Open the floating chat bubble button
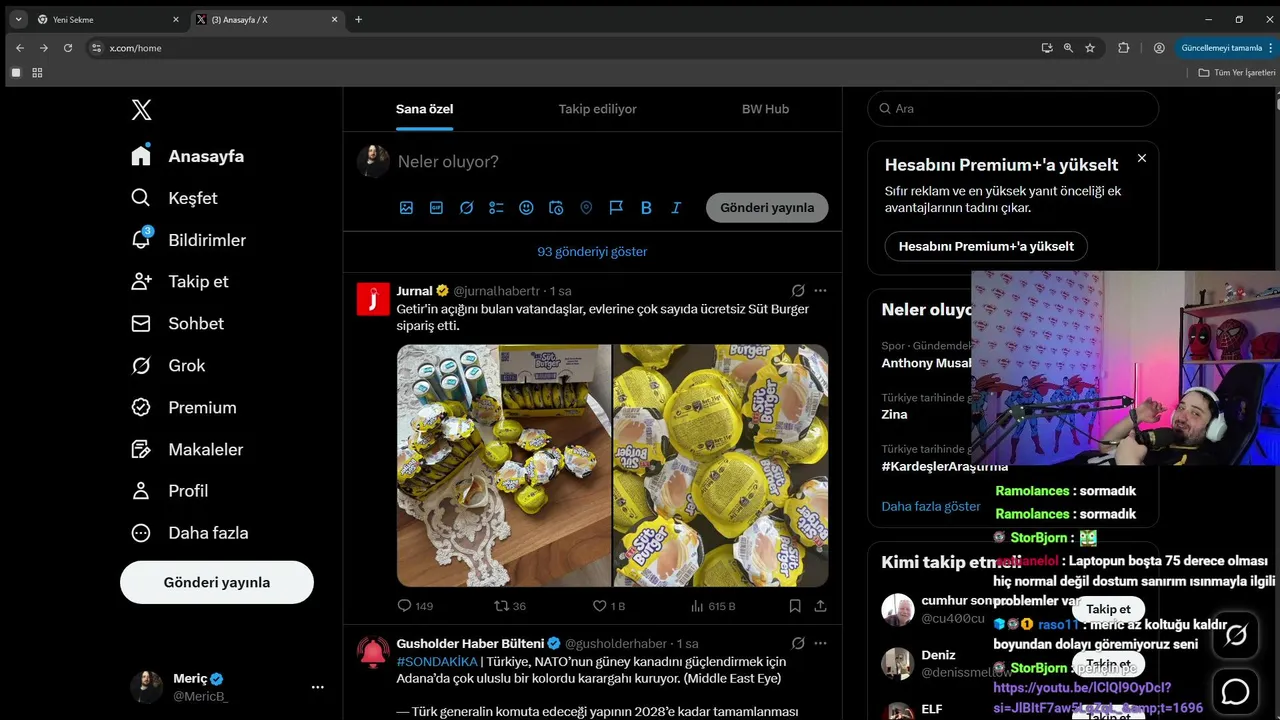1280x720 pixels. [1236, 691]
